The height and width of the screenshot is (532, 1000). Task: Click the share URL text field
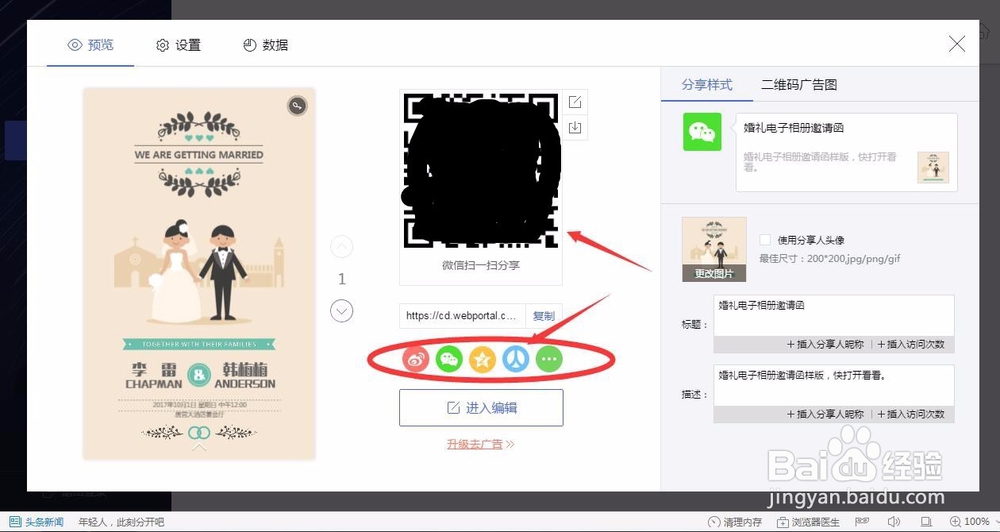tap(462, 316)
